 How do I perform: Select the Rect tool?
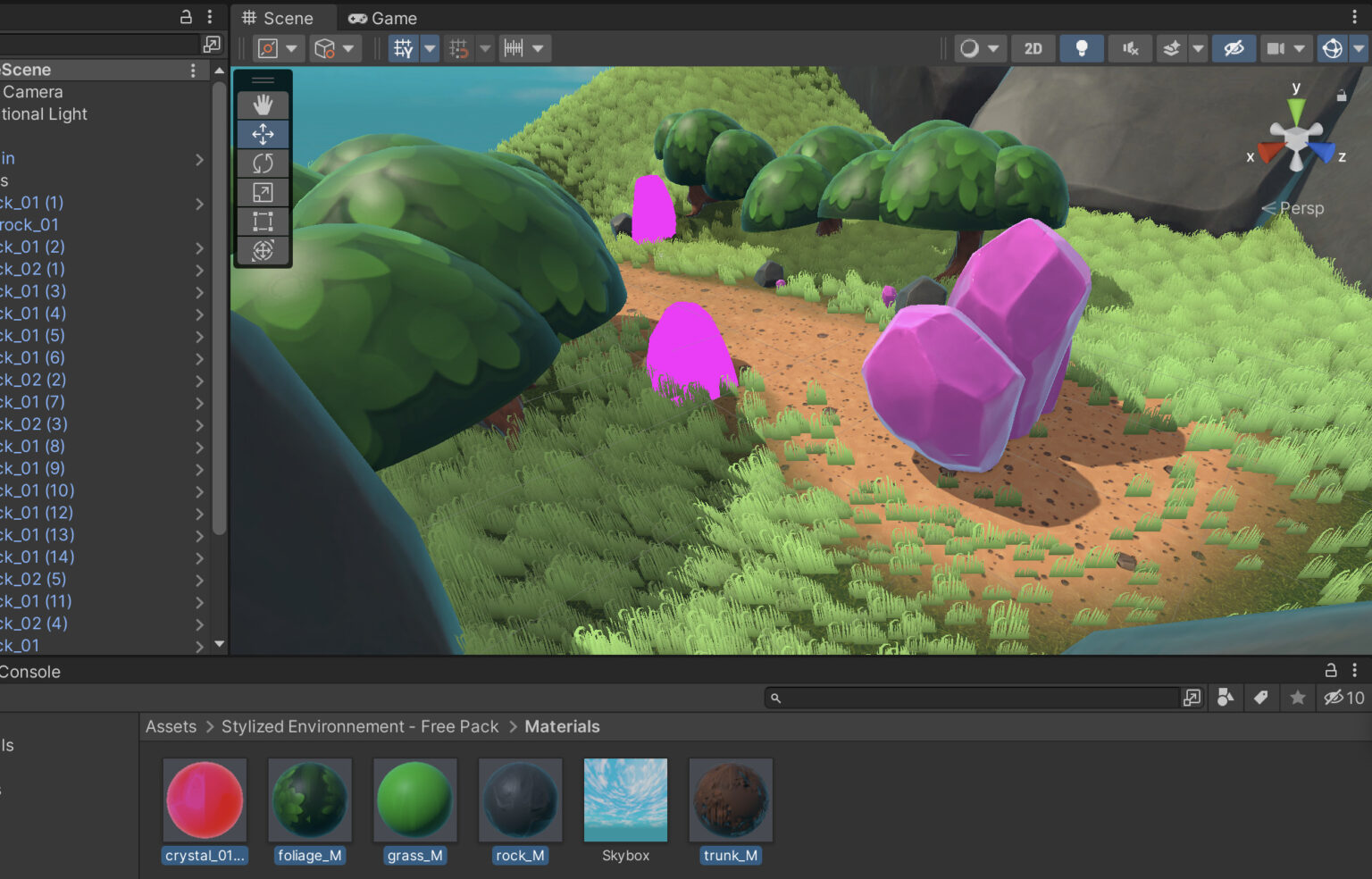click(263, 222)
